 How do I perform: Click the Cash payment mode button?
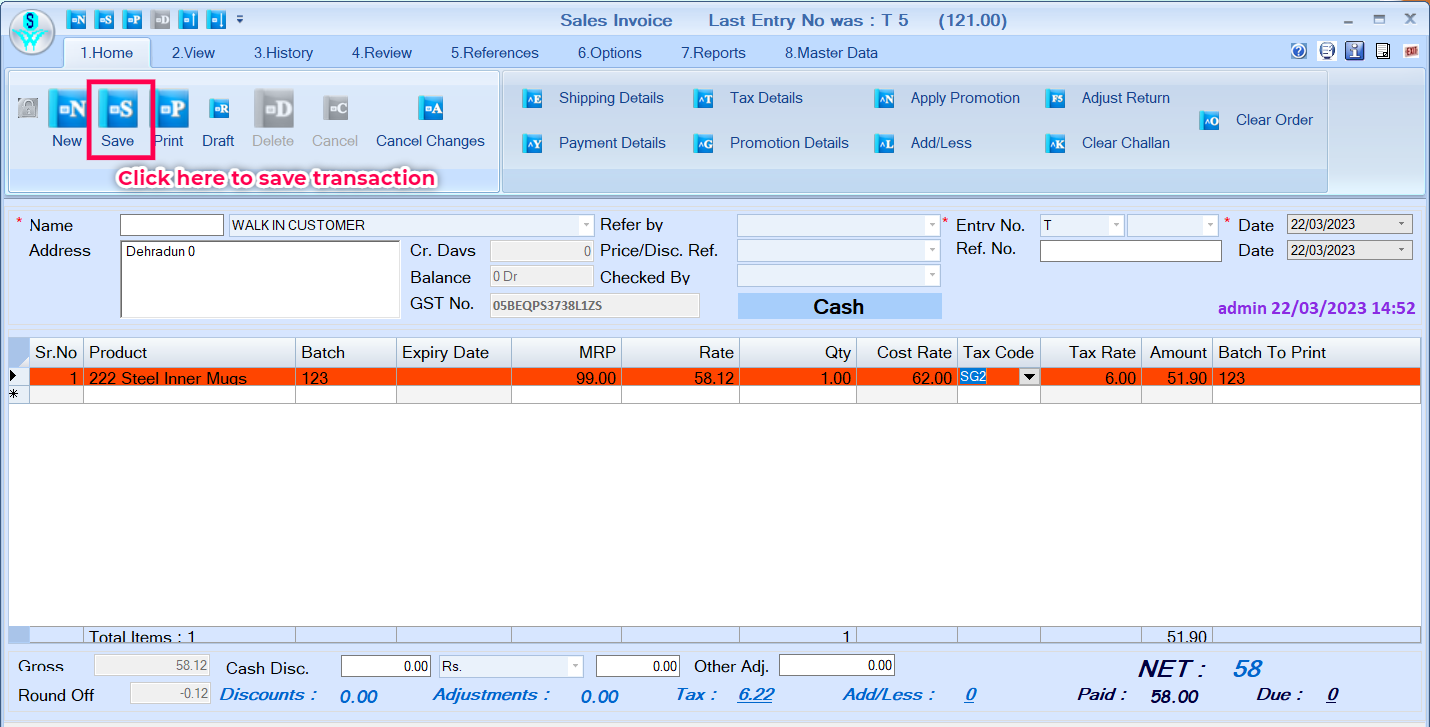[x=839, y=307]
